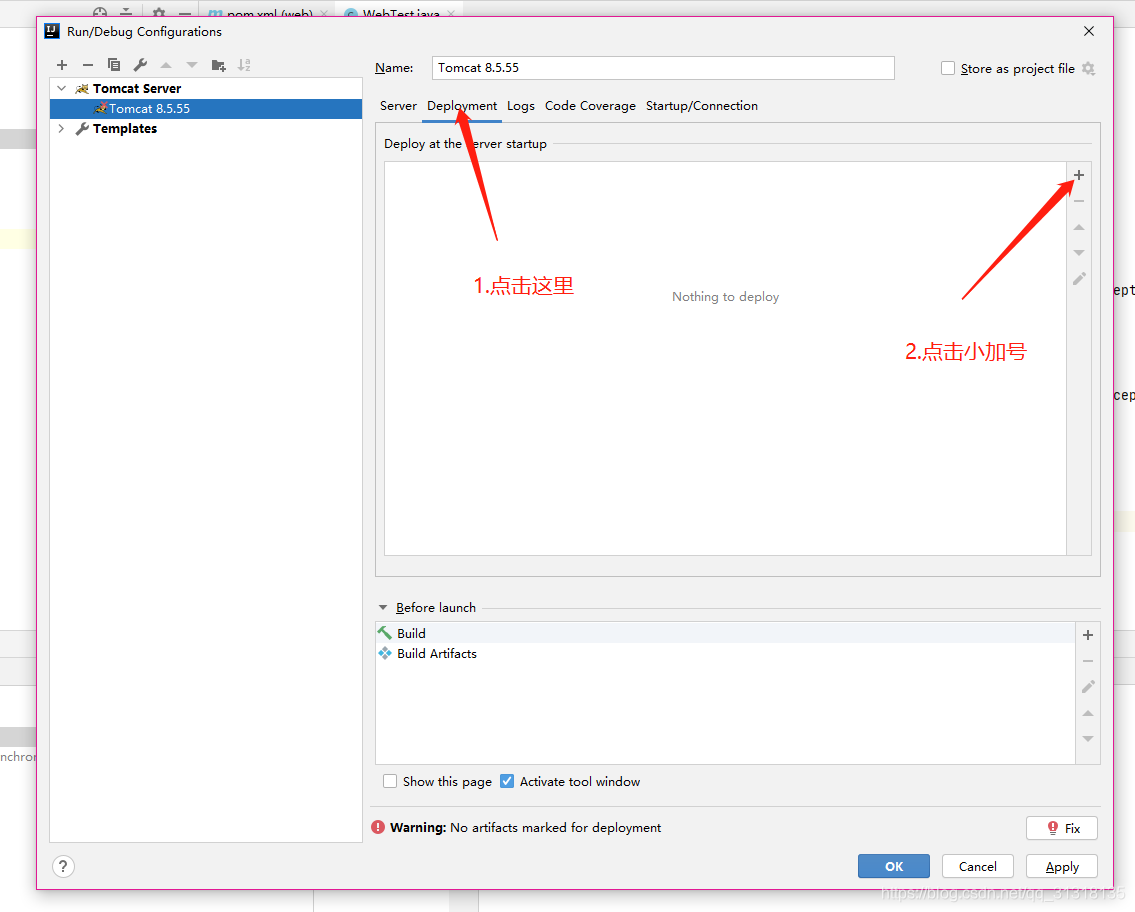The height and width of the screenshot is (912, 1135).
Task: Apply the configuration changes
Action: 1061,866
